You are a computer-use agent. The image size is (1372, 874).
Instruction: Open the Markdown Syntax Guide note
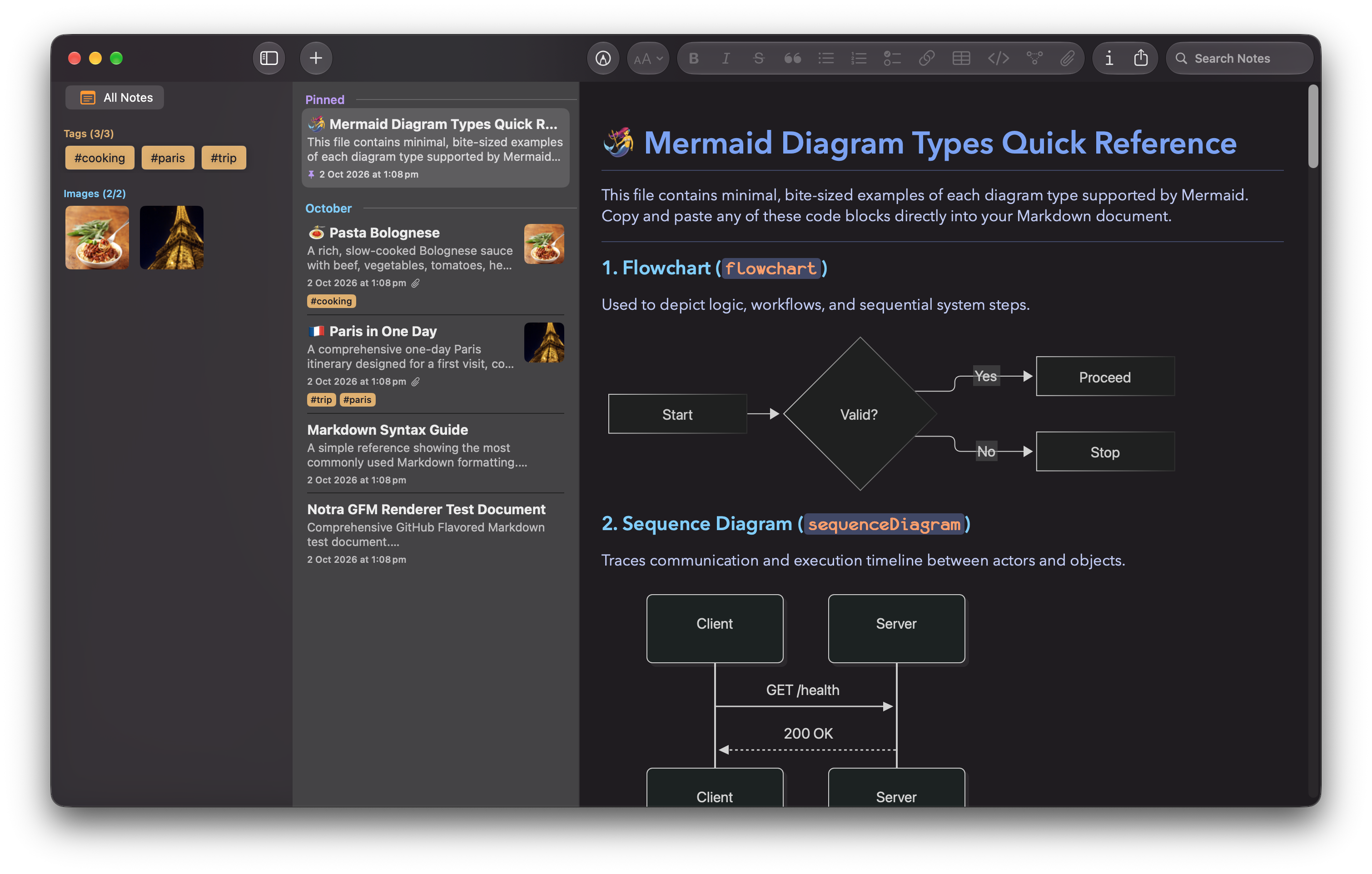click(435, 454)
